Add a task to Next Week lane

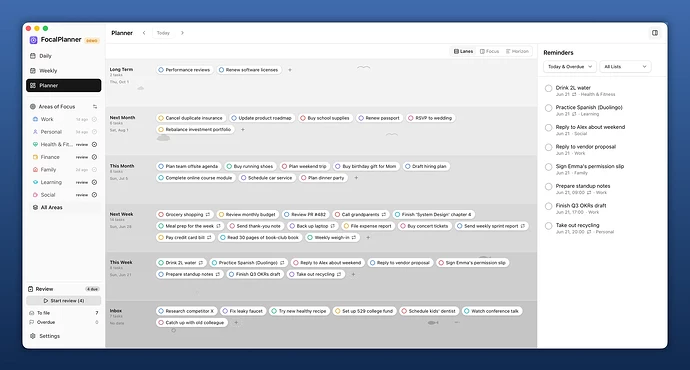(368, 238)
